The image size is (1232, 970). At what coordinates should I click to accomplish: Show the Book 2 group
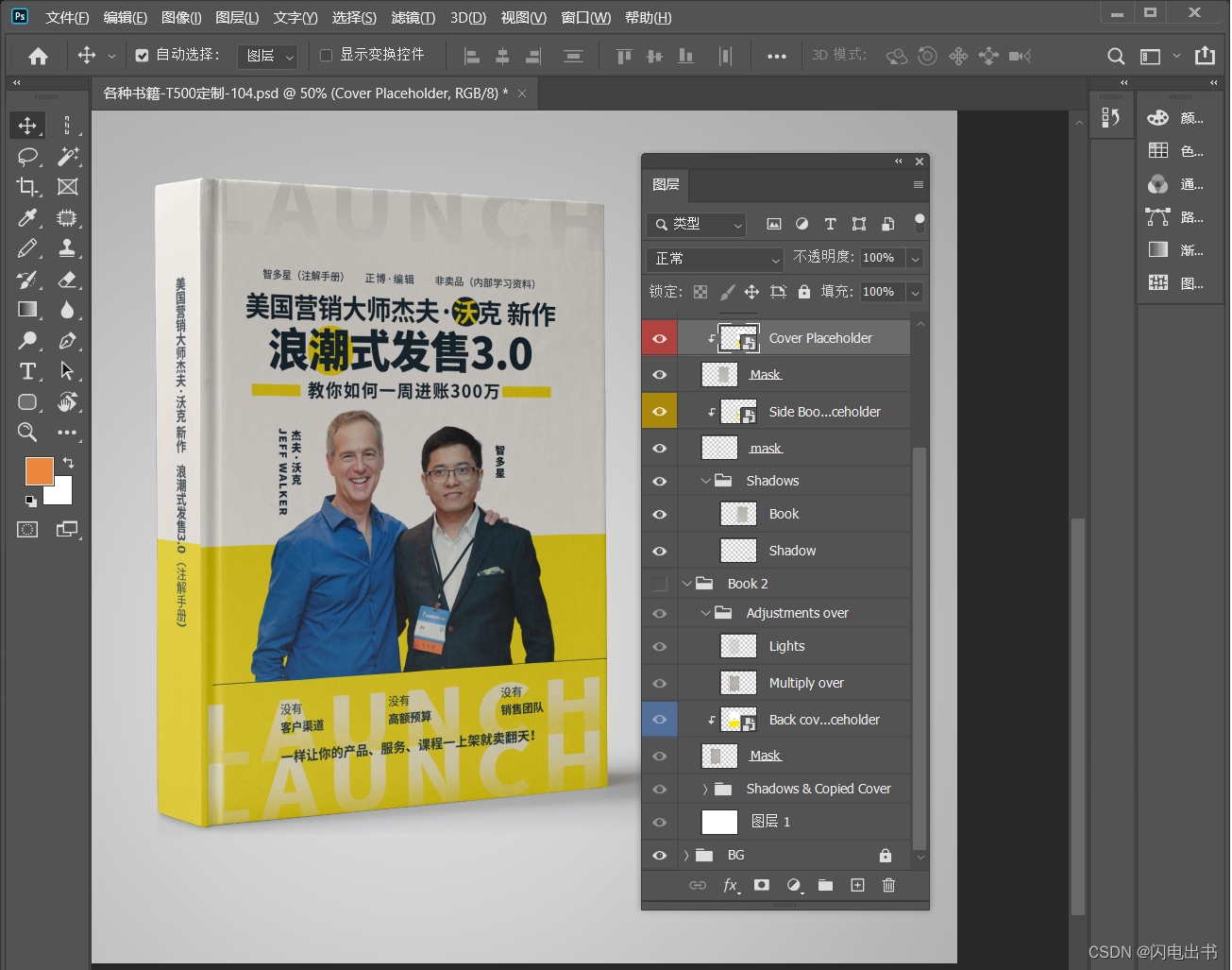point(660,584)
